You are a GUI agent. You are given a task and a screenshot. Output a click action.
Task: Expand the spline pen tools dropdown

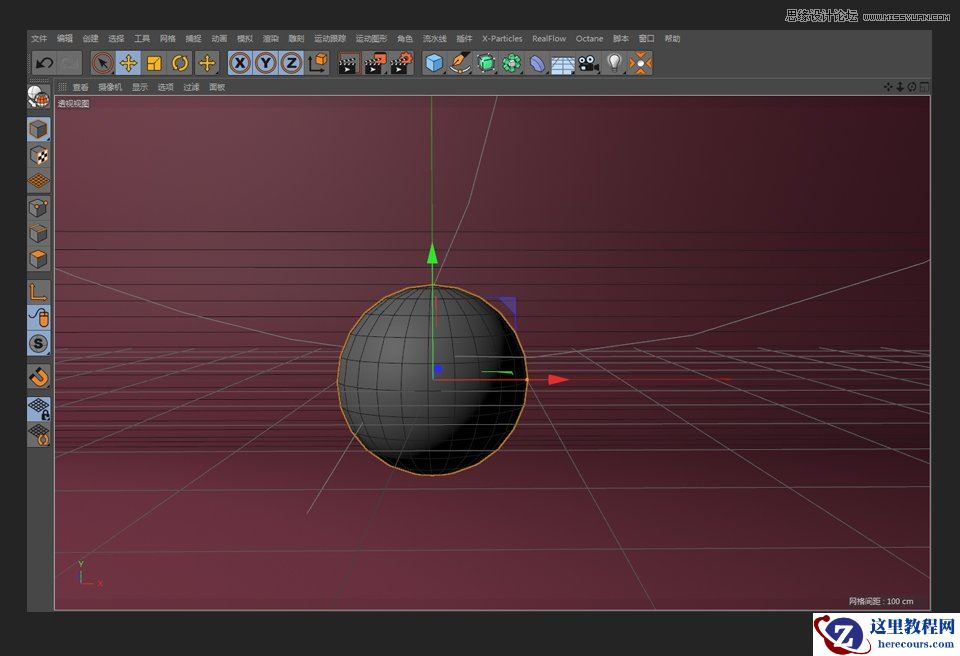point(460,63)
